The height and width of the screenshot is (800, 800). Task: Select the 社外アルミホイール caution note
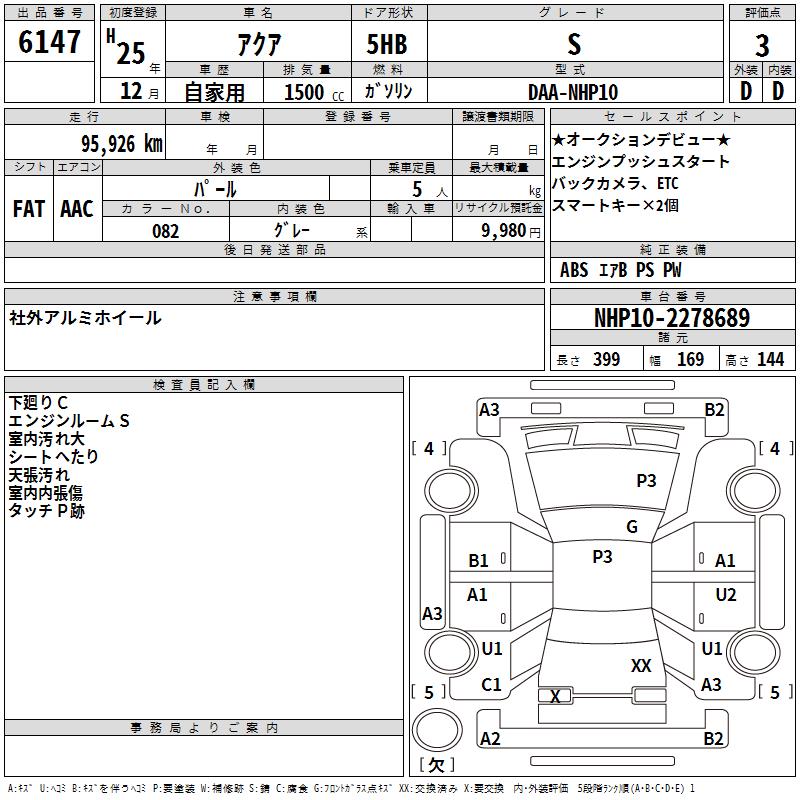(x=85, y=318)
